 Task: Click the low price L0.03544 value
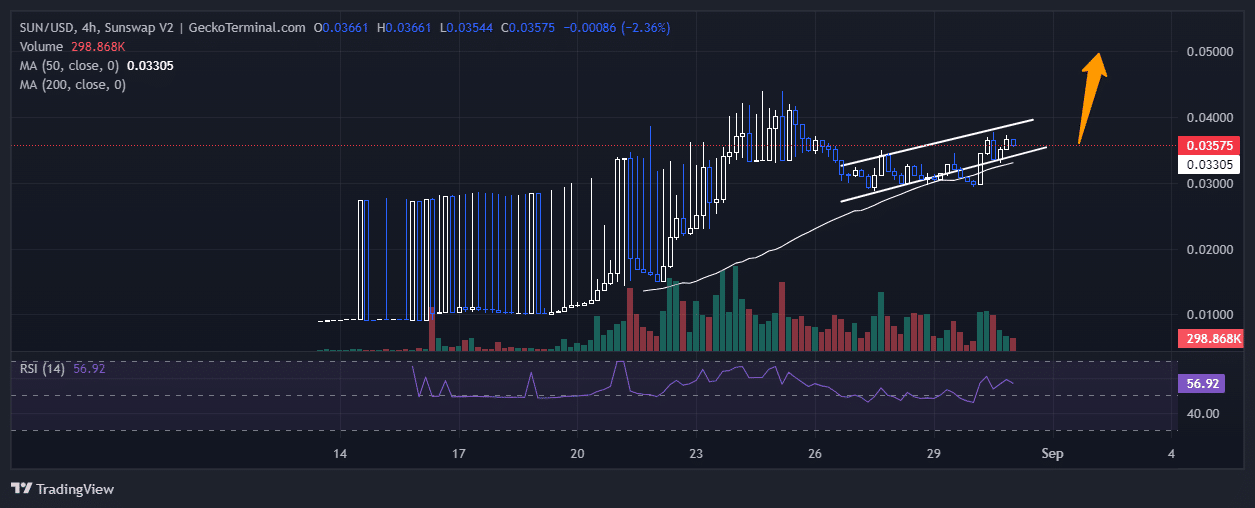[467, 28]
